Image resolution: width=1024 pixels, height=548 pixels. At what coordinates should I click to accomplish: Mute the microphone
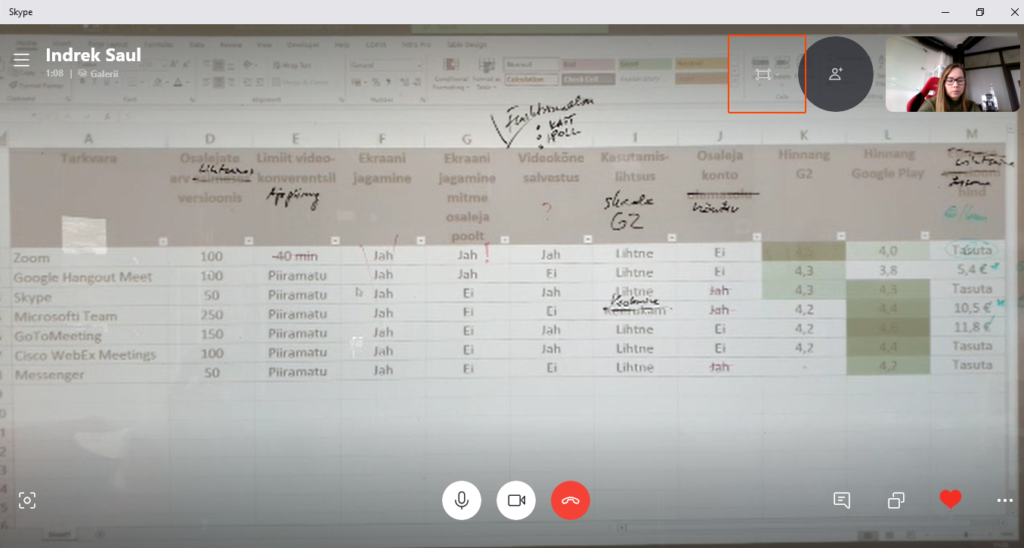click(462, 500)
